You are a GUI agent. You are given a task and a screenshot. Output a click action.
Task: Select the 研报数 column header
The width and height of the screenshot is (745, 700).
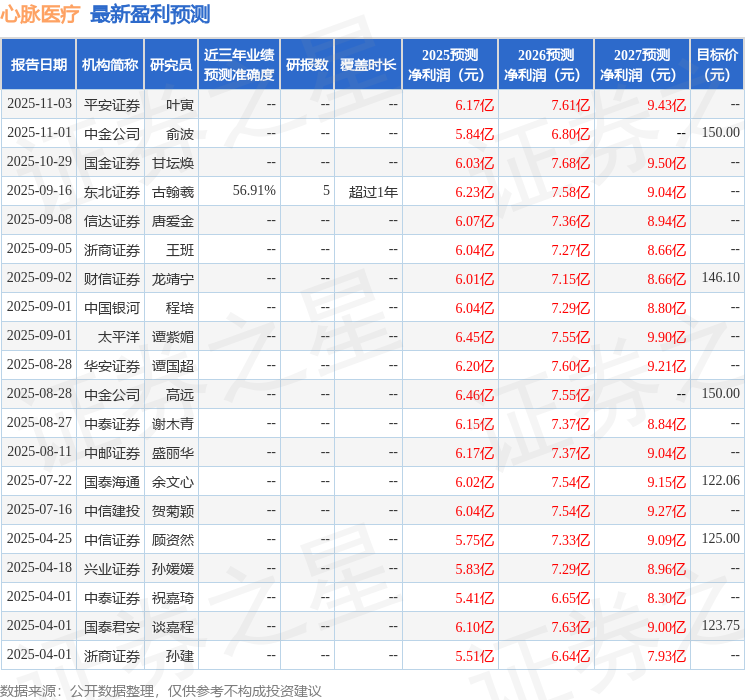[x=307, y=65]
